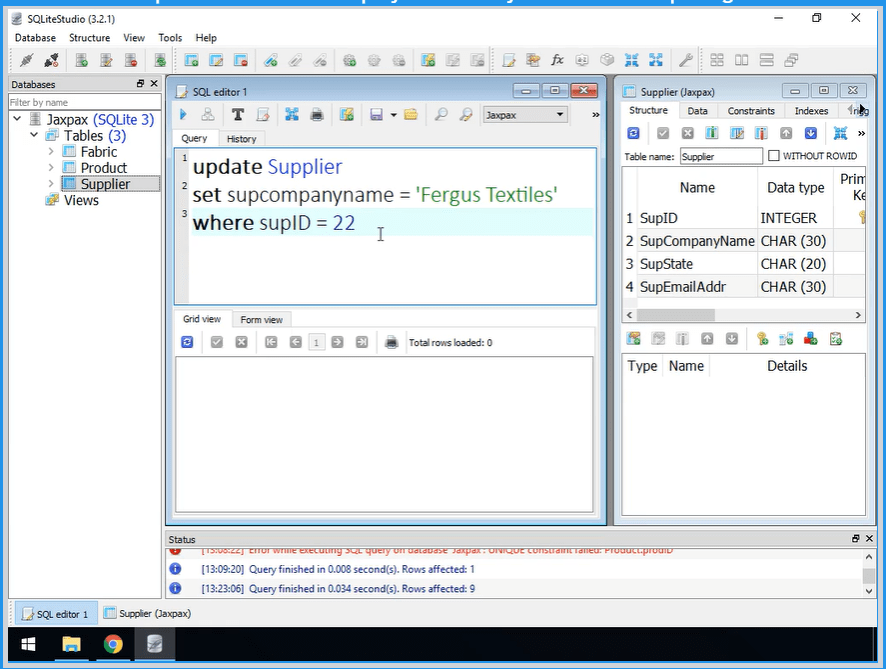
Task: Open configuration with the wrench icon
Action: [685, 60]
